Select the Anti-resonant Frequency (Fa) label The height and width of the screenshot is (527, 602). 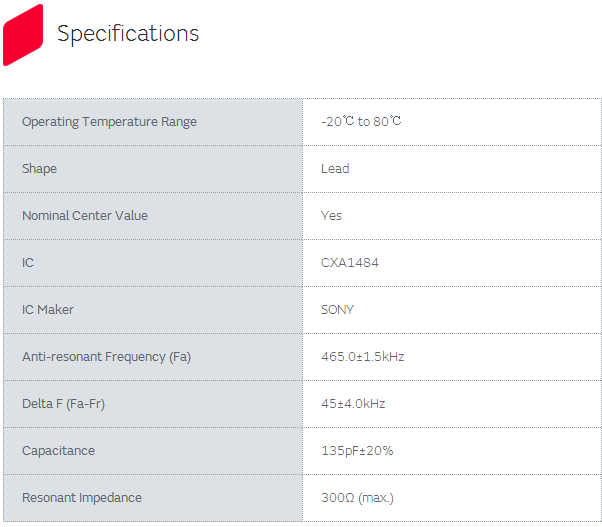click(x=106, y=357)
